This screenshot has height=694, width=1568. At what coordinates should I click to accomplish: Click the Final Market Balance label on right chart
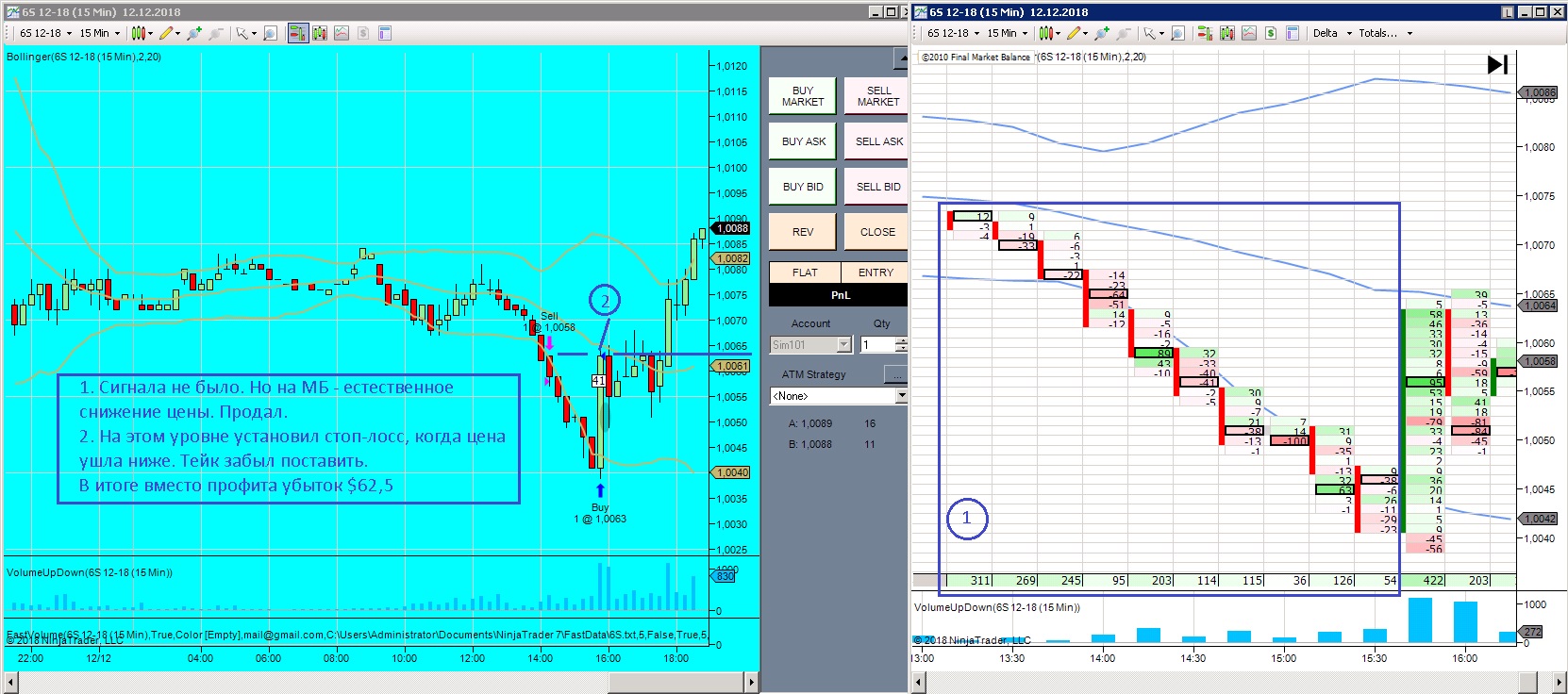point(976,58)
